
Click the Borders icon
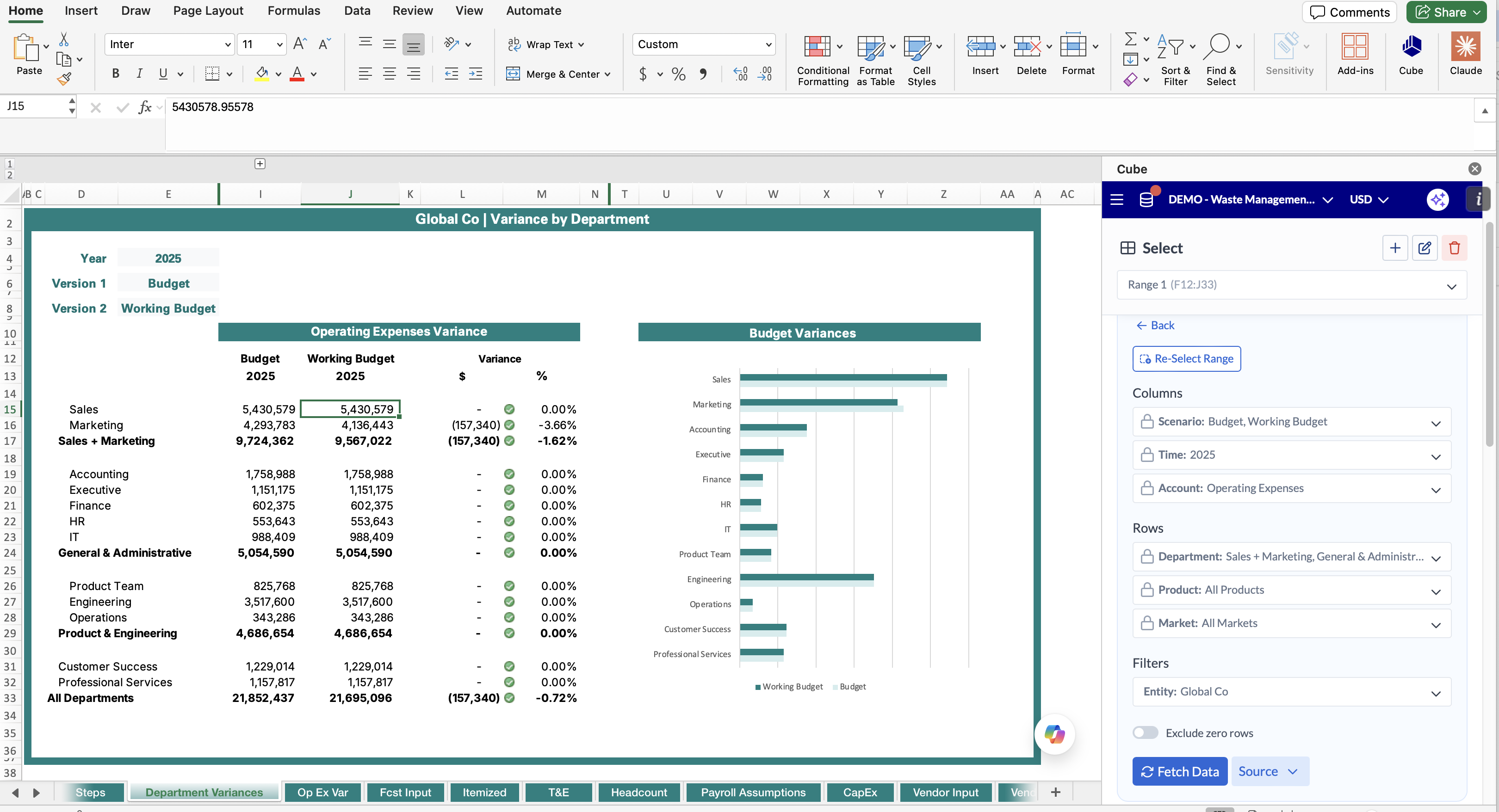212,74
